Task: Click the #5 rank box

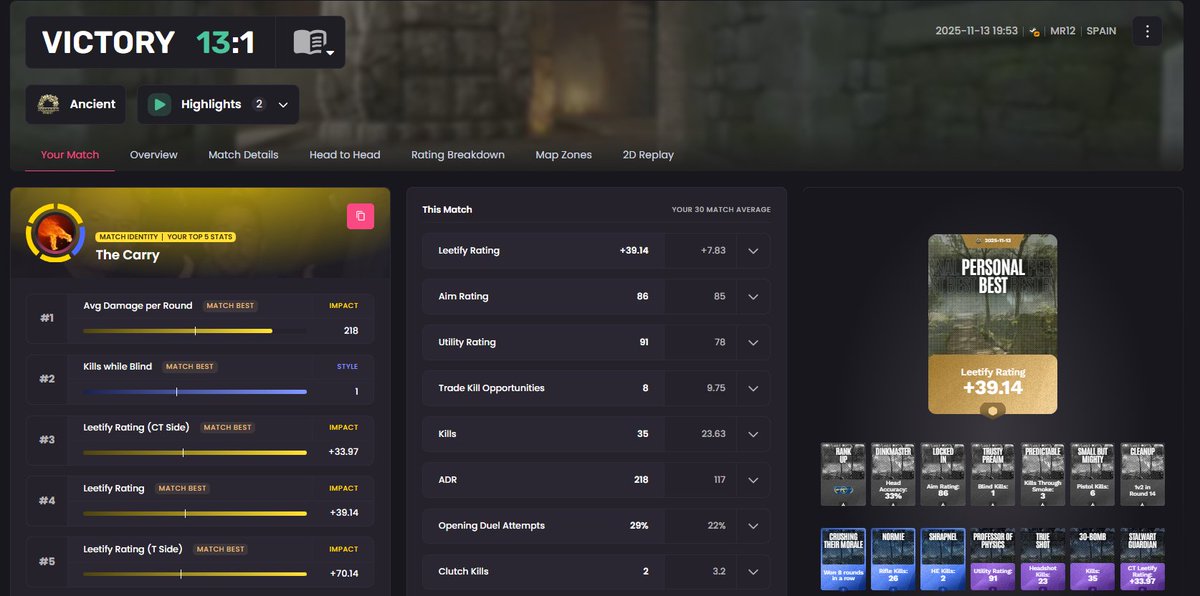Action: (49, 562)
